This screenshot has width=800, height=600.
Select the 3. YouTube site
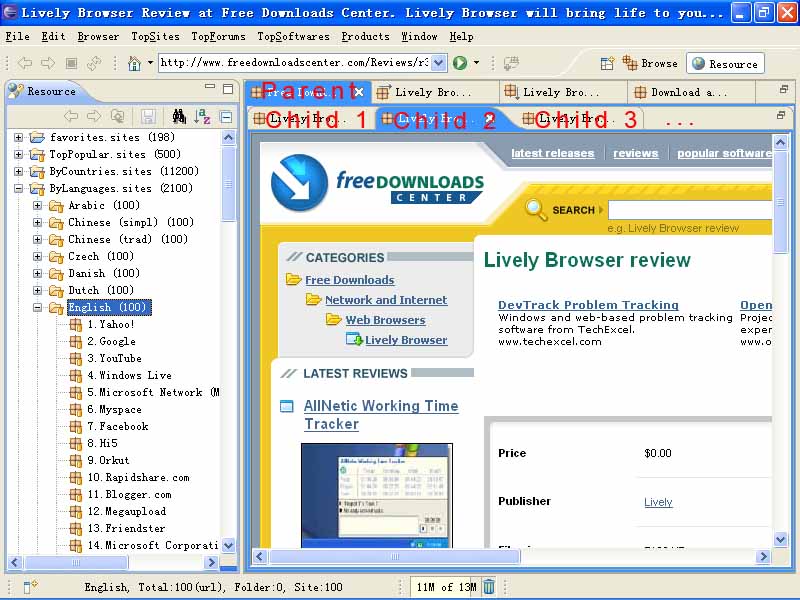[114, 358]
